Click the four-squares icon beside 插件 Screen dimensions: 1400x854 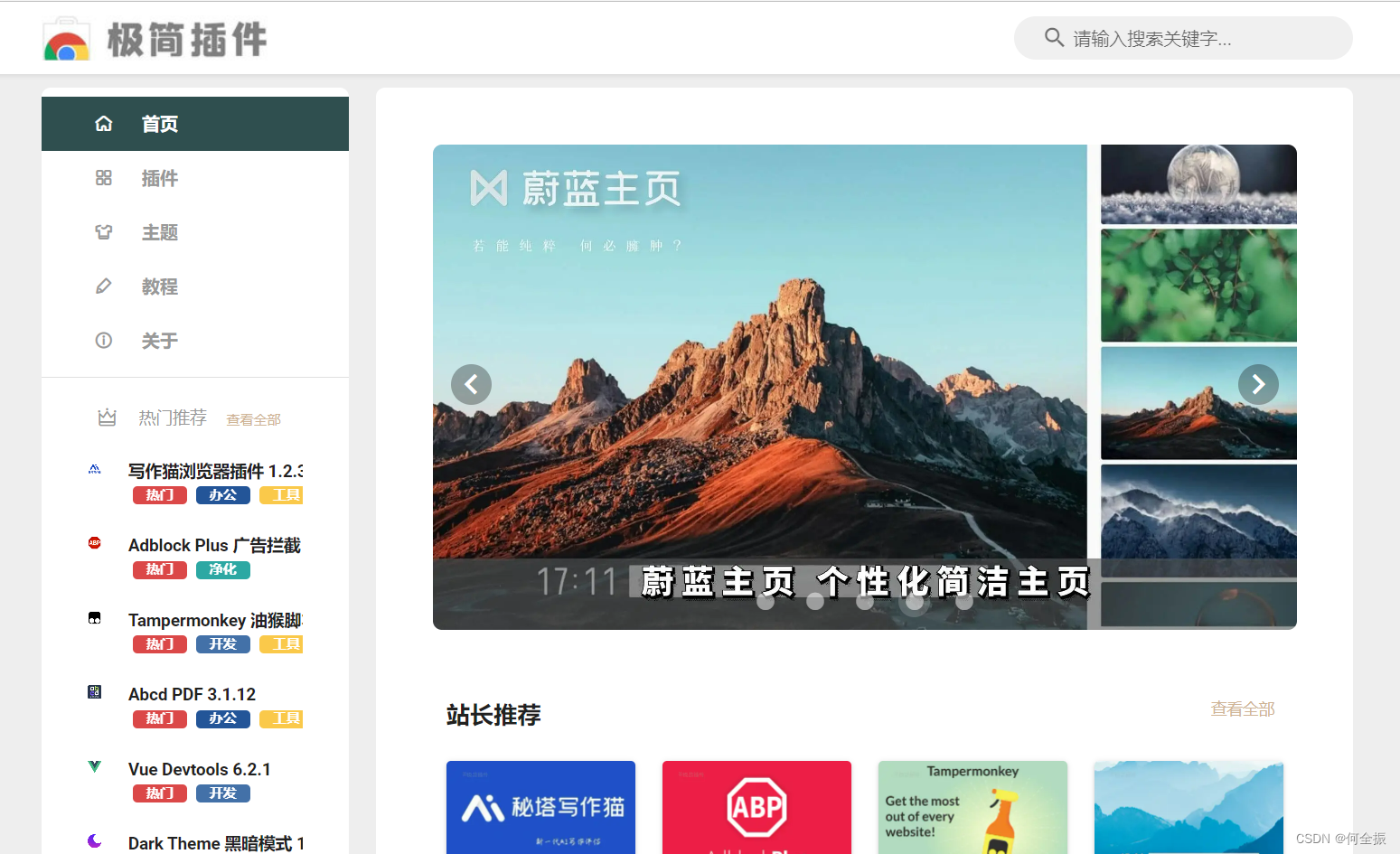point(104,178)
